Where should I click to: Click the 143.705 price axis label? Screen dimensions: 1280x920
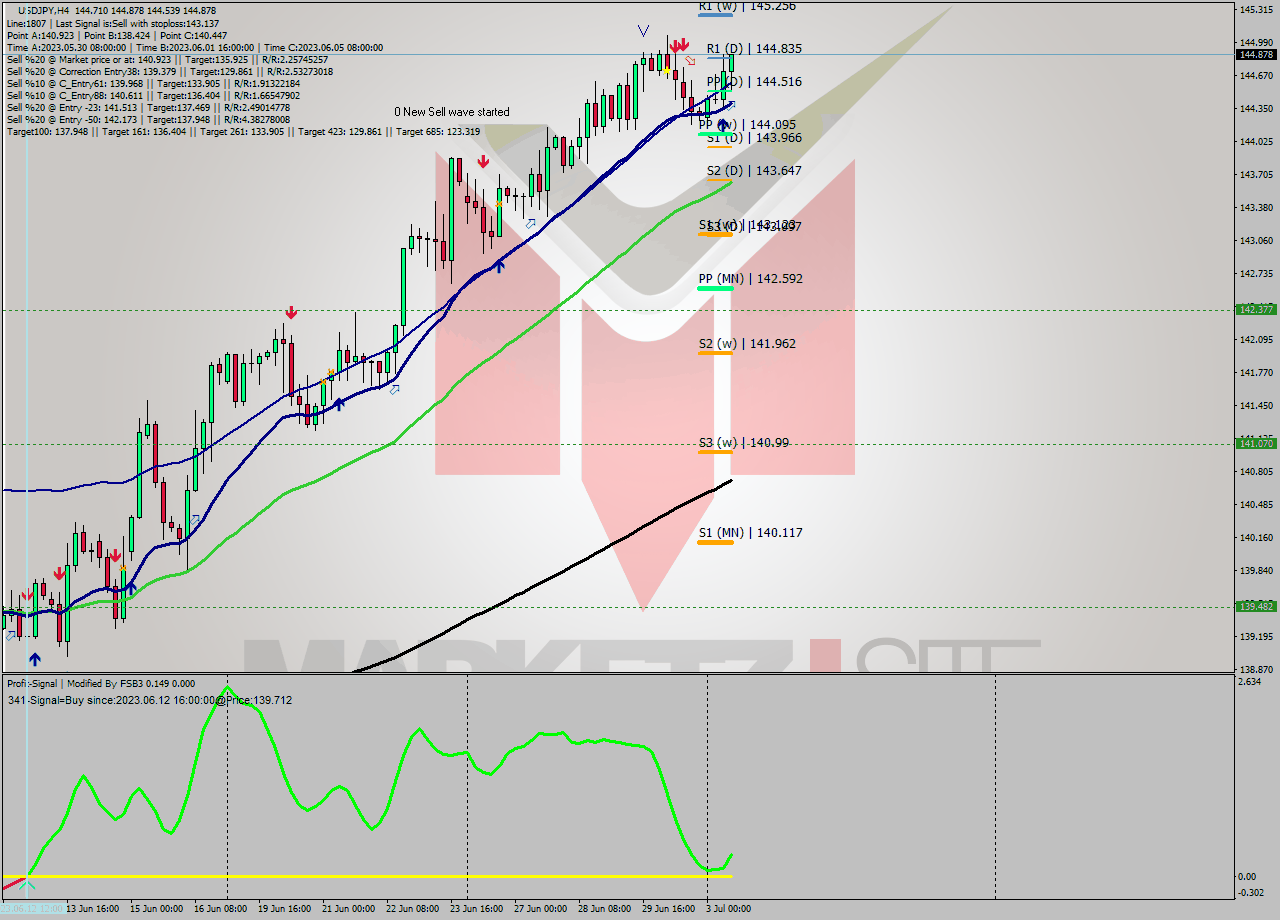[1256, 175]
